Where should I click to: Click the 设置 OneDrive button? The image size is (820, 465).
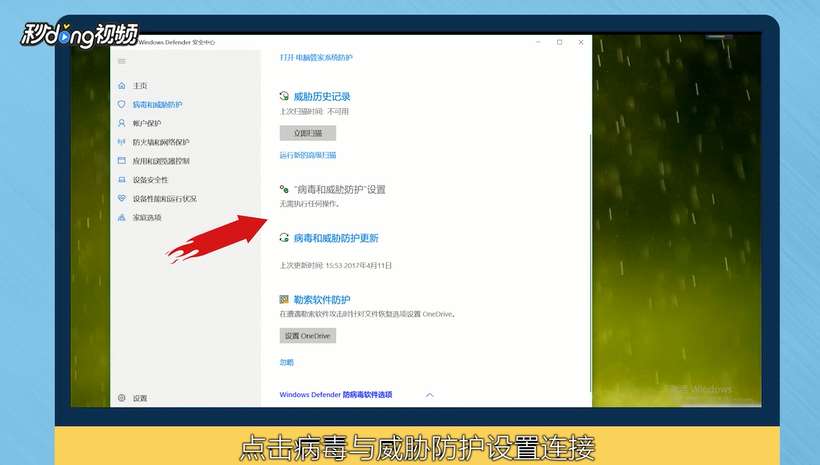pyautogui.click(x=308, y=336)
